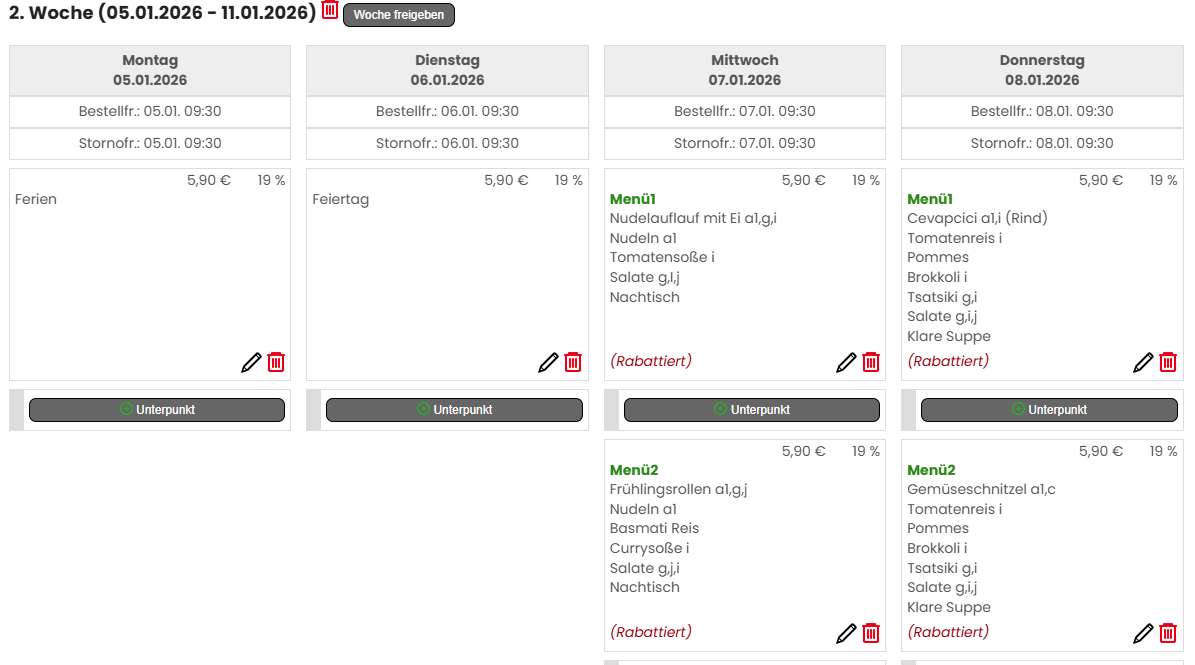Viewport: 1195px width, 665px height.
Task: Click the Woche freigeben button
Action: [x=399, y=15]
